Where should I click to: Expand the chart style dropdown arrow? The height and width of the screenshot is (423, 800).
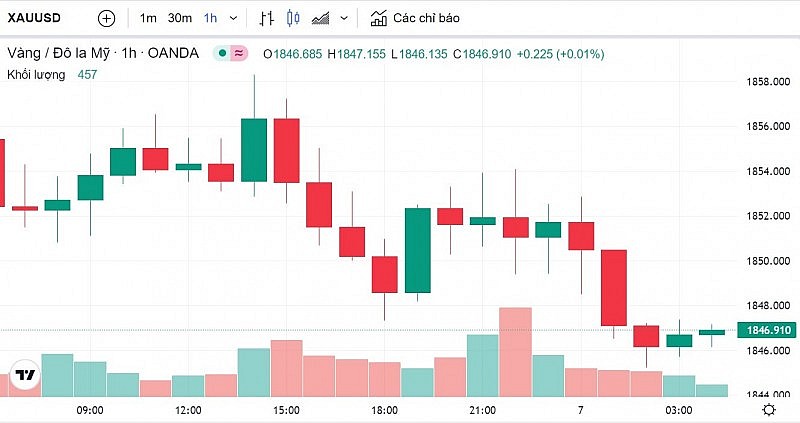(x=345, y=18)
